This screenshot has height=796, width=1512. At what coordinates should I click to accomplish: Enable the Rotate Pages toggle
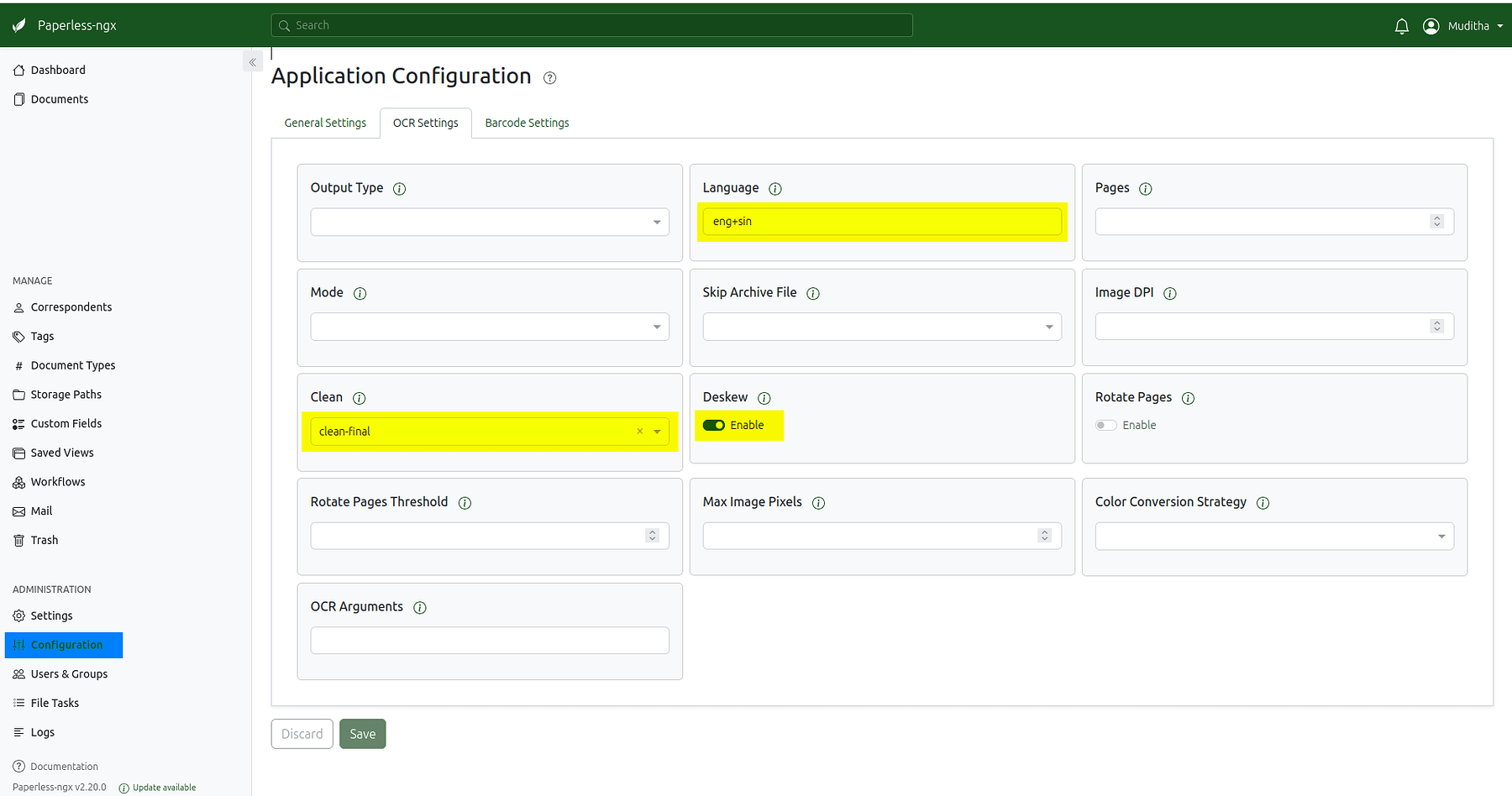tap(1106, 426)
